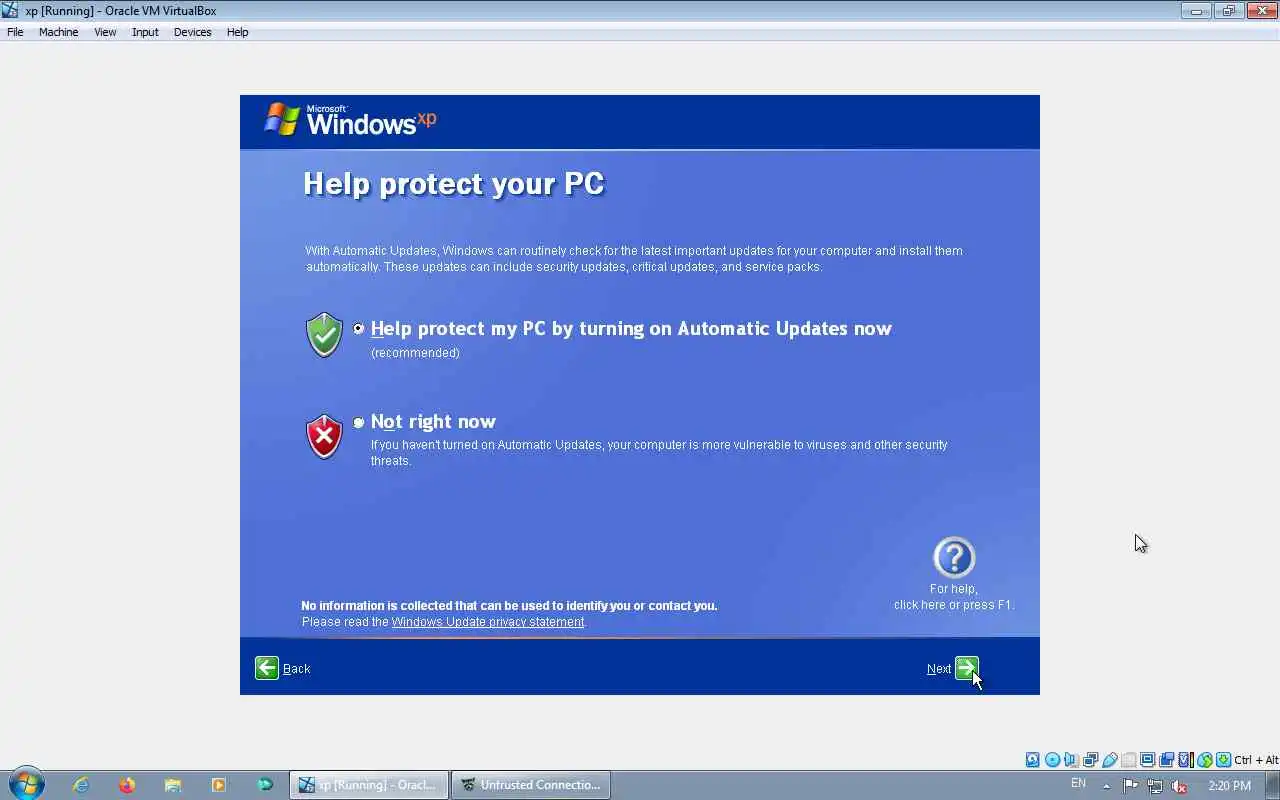Click the Next text label
Screen dimensions: 1280x800
pos(939,669)
